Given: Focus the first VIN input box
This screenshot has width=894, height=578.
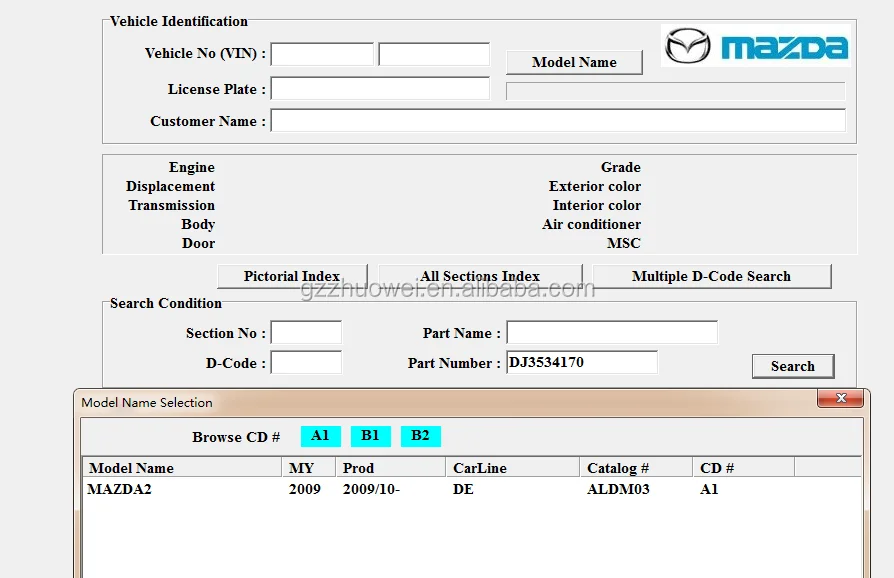Looking at the screenshot, I should coord(322,54).
